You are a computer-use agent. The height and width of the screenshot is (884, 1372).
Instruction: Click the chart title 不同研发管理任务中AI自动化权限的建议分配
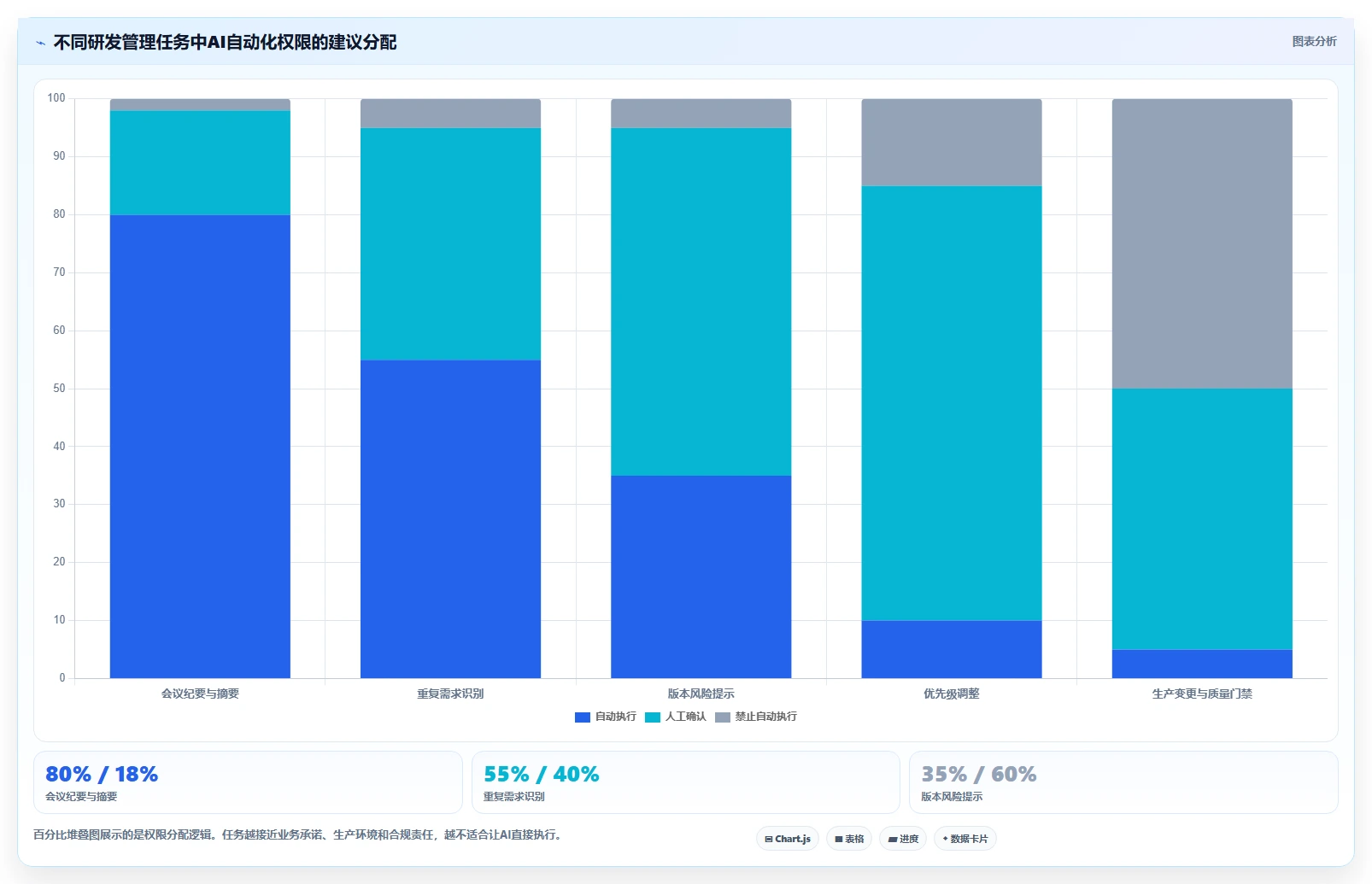(225, 42)
